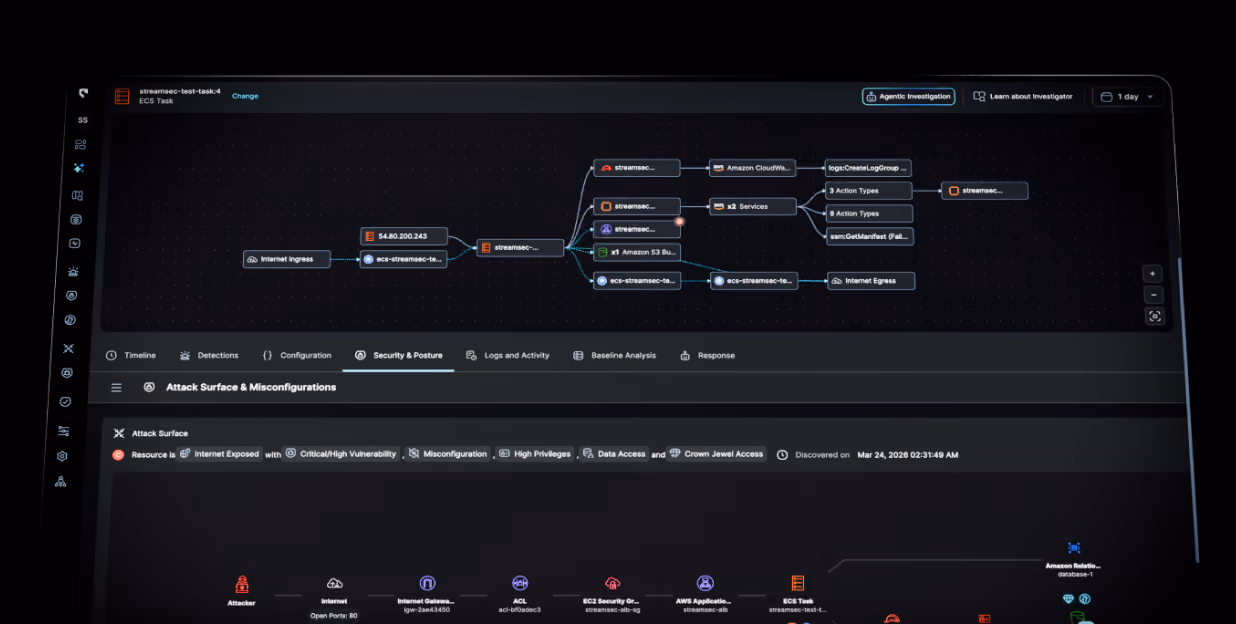Click the Change link next to task name

coord(245,96)
